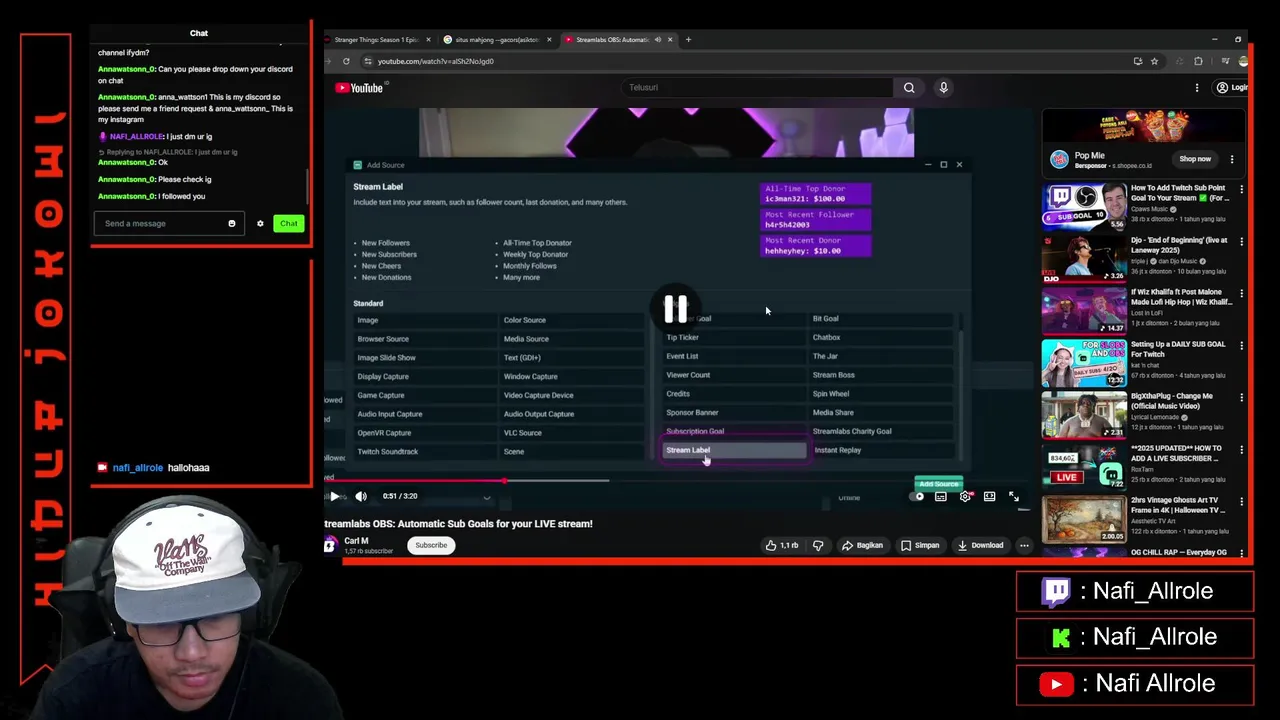Reload the page with the refresh icon

tap(346, 61)
